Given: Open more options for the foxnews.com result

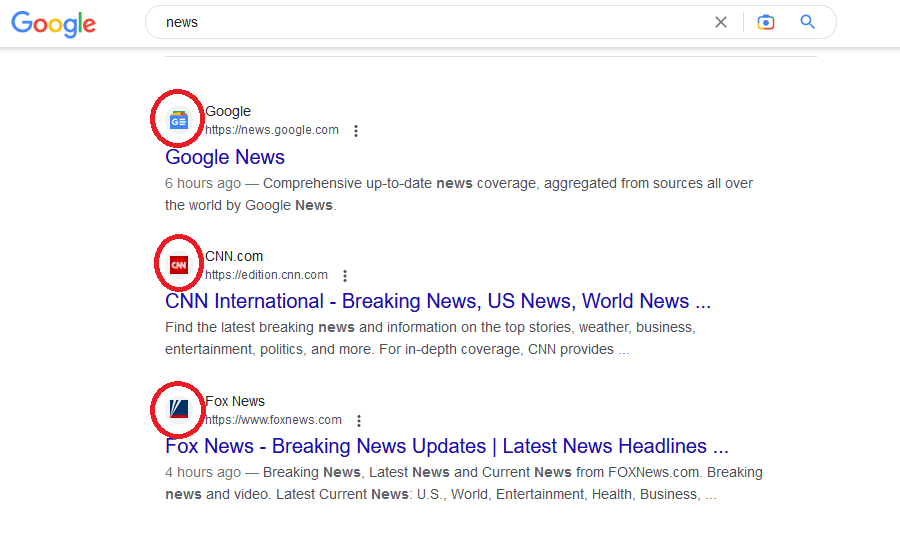Looking at the screenshot, I should 359,421.
